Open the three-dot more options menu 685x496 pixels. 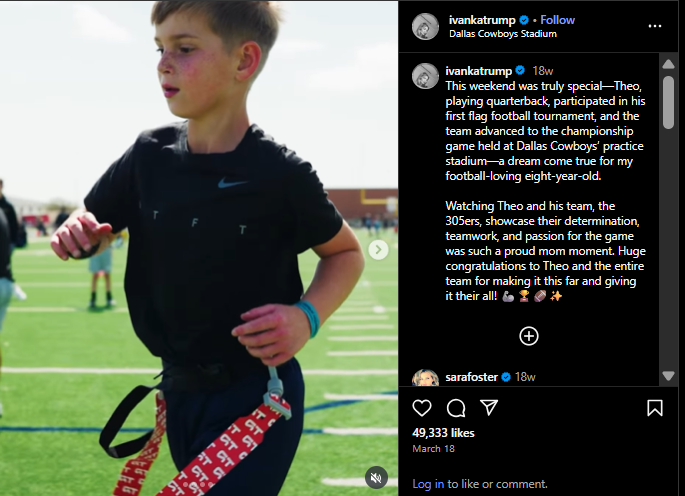click(x=654, y=26)
